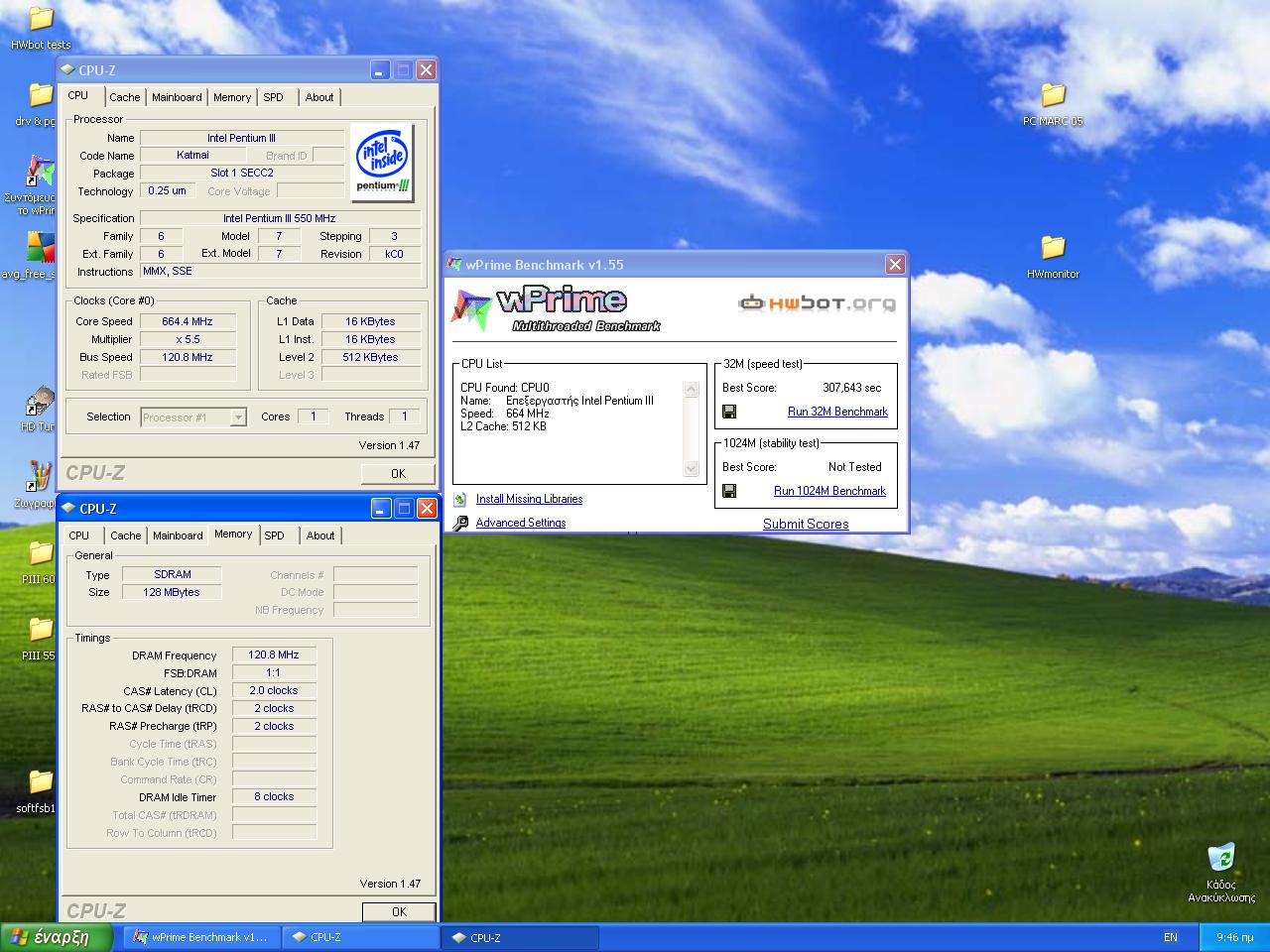Image resolution: width=1270 pixels, height=952 pixels.
Task: Open the HD Tune desktop icon
Action: pyautogui.click(x=40, y=402)
